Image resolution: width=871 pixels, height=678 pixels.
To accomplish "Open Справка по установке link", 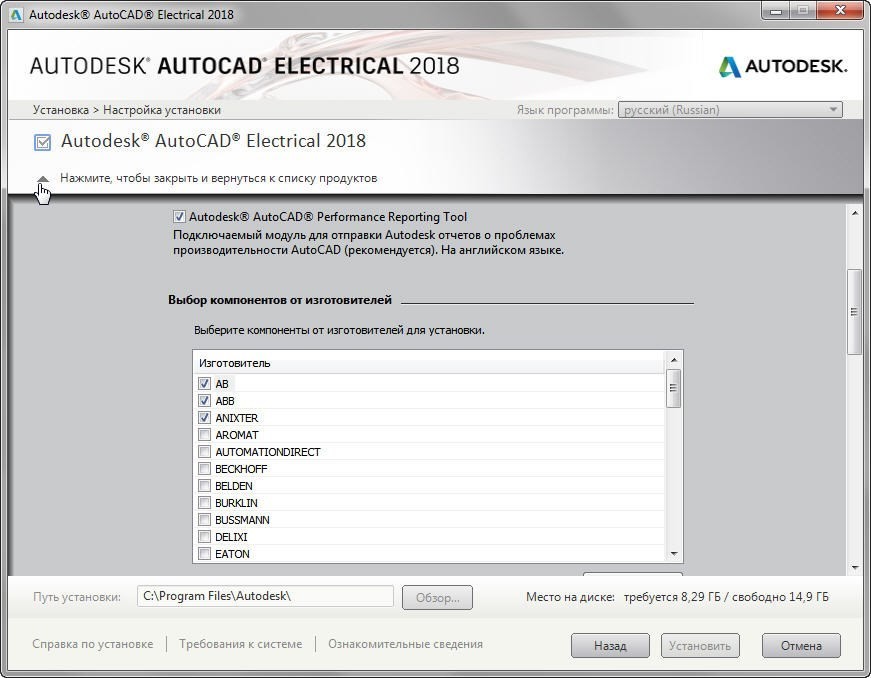I will click(93, 644).
